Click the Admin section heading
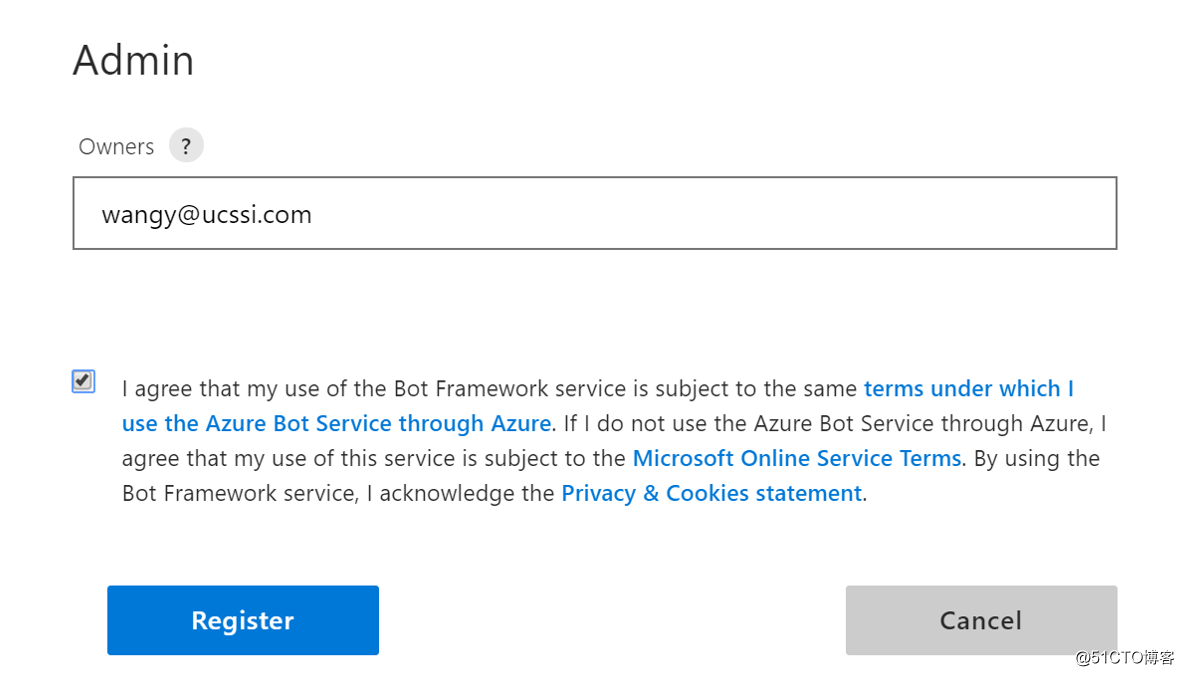This screenshot has width=1184, height=676. click(133, 60)
